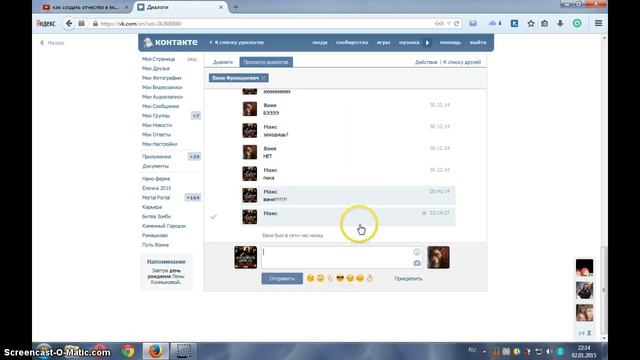Open игры in VK header
This screenshot has height=360, width=640.
[x=383, y=42]
